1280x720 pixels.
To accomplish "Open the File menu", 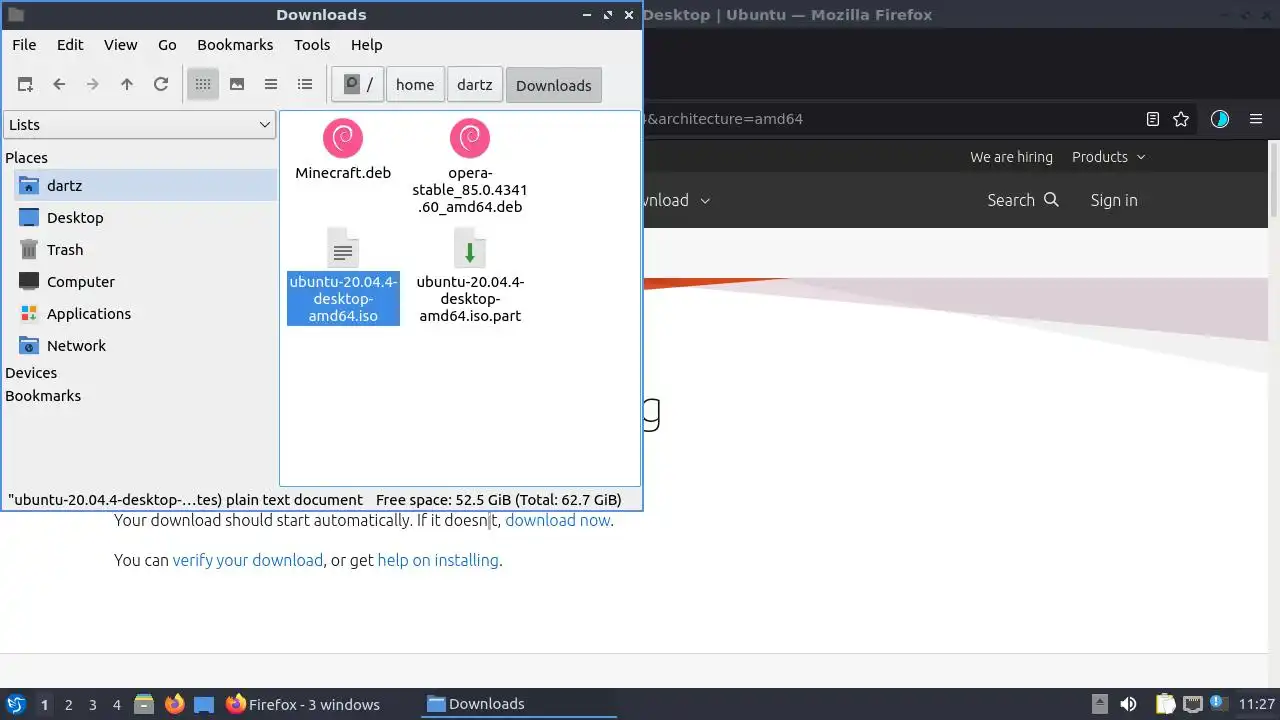I will coord(24,45).
